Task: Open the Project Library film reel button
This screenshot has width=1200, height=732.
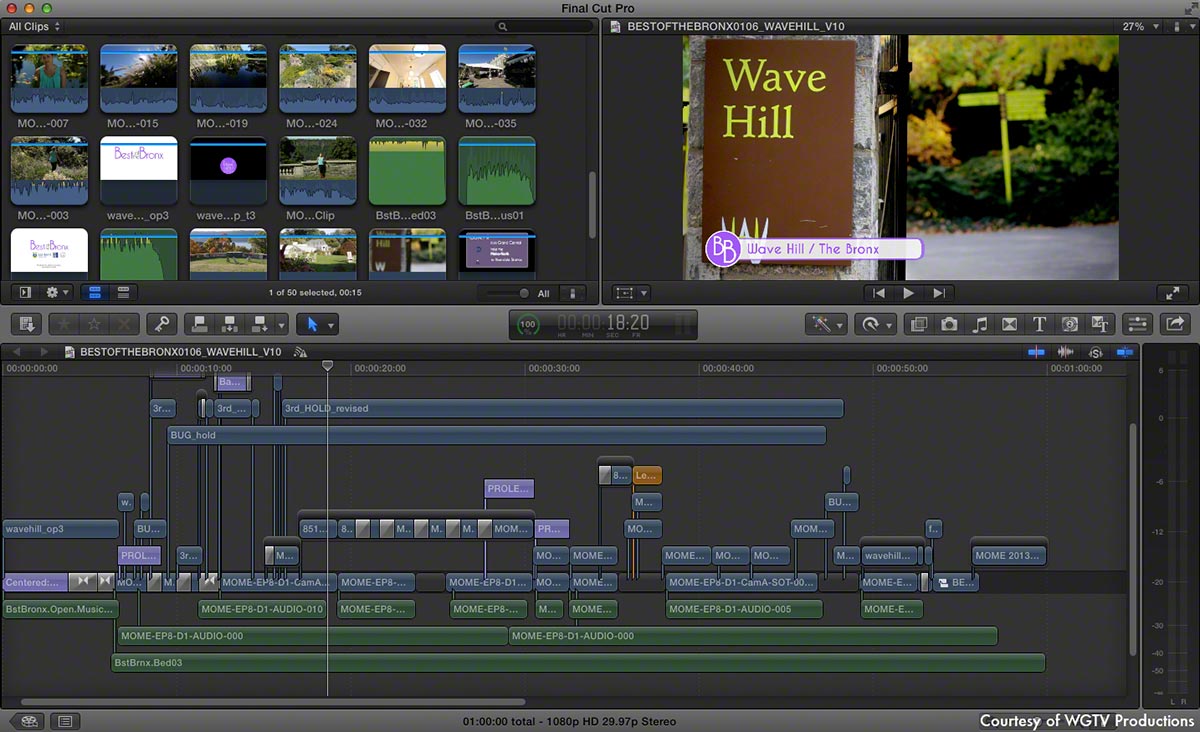Action: (29, 721)
